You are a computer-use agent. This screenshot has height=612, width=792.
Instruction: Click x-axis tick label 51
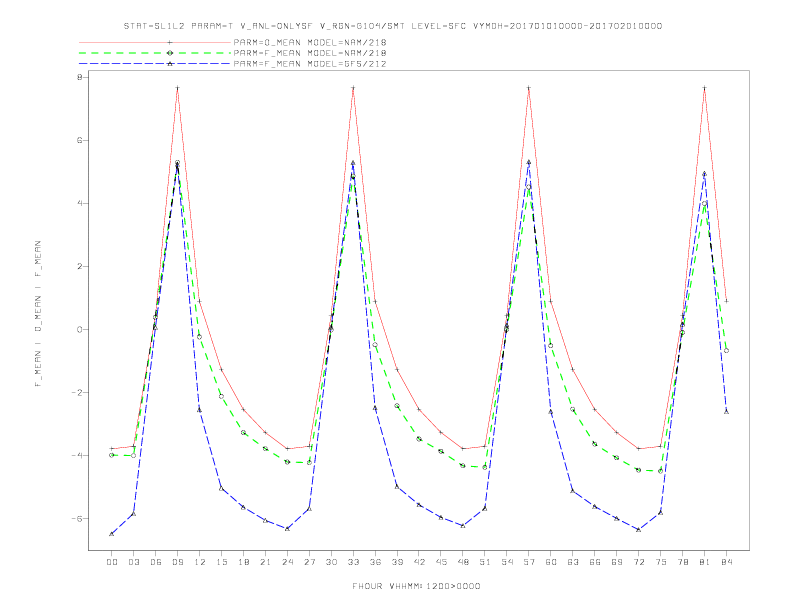tap(485, 562)
